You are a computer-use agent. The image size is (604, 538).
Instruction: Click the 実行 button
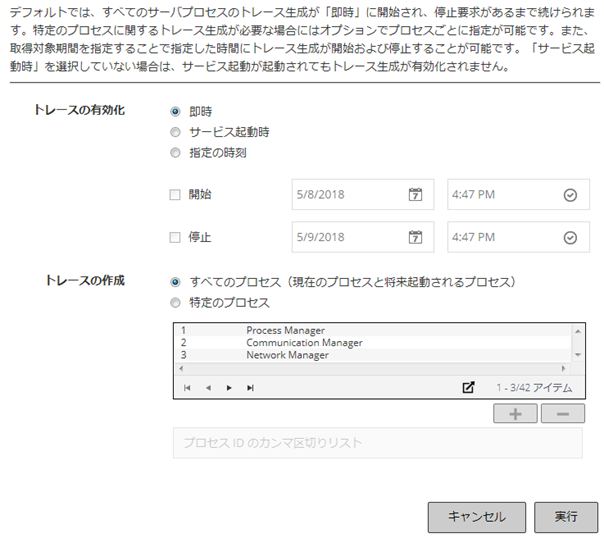click(x=566, y=517)
